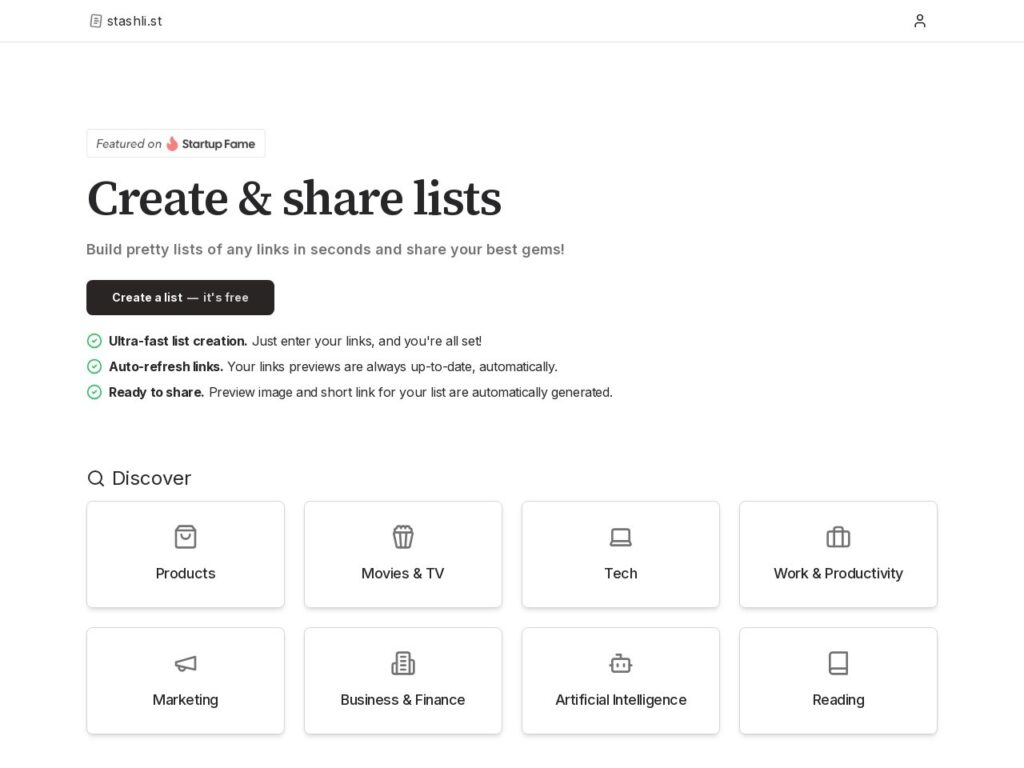This screenshot has width=1024, height=768.
Task: Go to stashli.st home link text
Action: (135, 21)
